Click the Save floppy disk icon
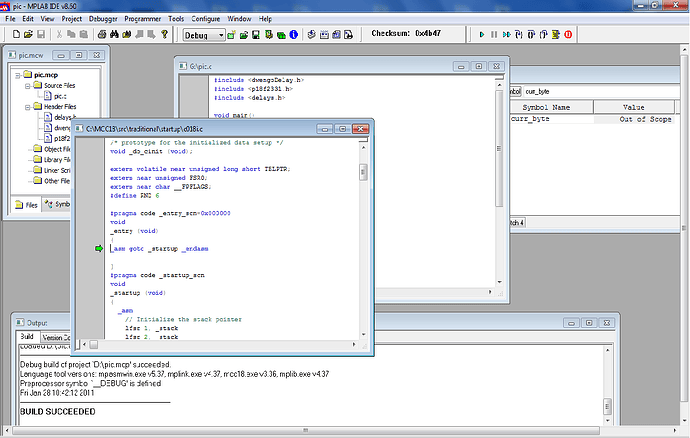Viewport: 690px width, 438px height. (x=41, y=34)
